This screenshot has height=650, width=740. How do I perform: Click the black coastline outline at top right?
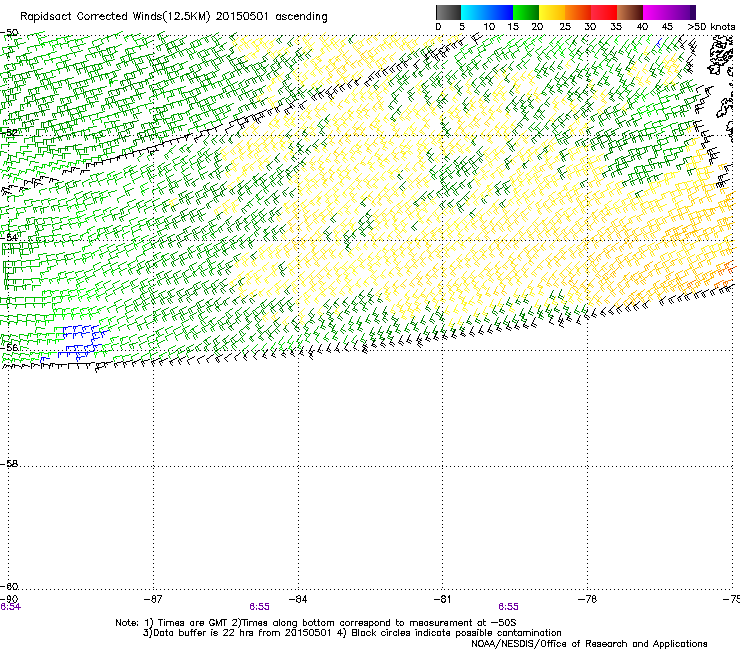pos(721,55)
